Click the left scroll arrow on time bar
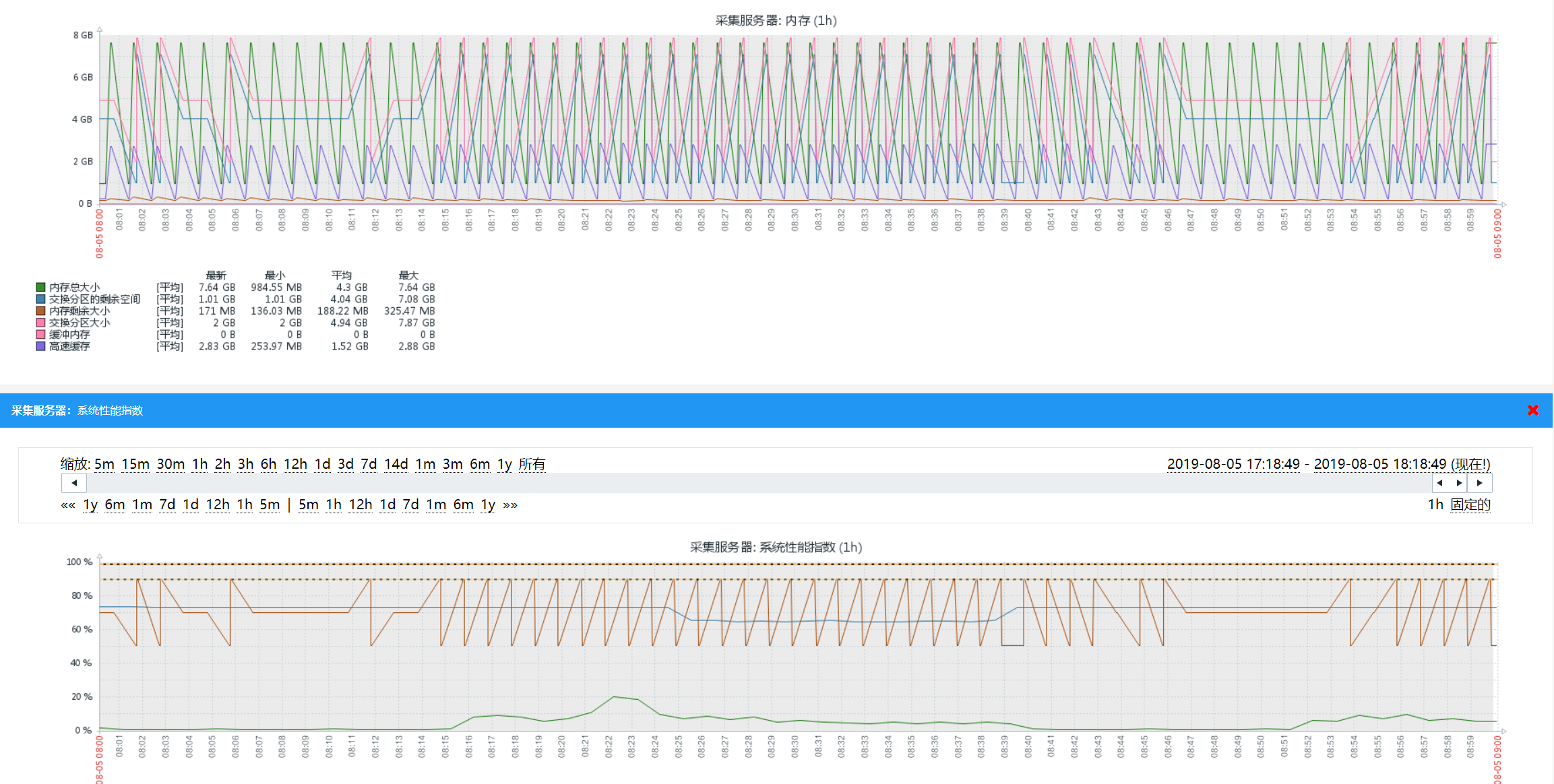 pos(74,483)
